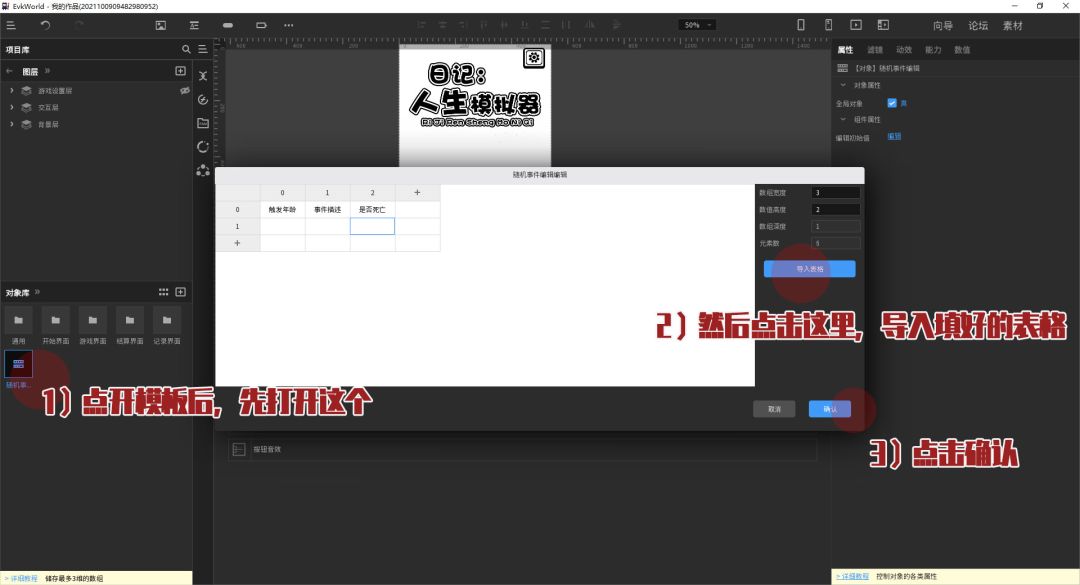This screenshot has height=585, width=1080.
Task: Switch to the 动效 tab
Action: point(904,50)
